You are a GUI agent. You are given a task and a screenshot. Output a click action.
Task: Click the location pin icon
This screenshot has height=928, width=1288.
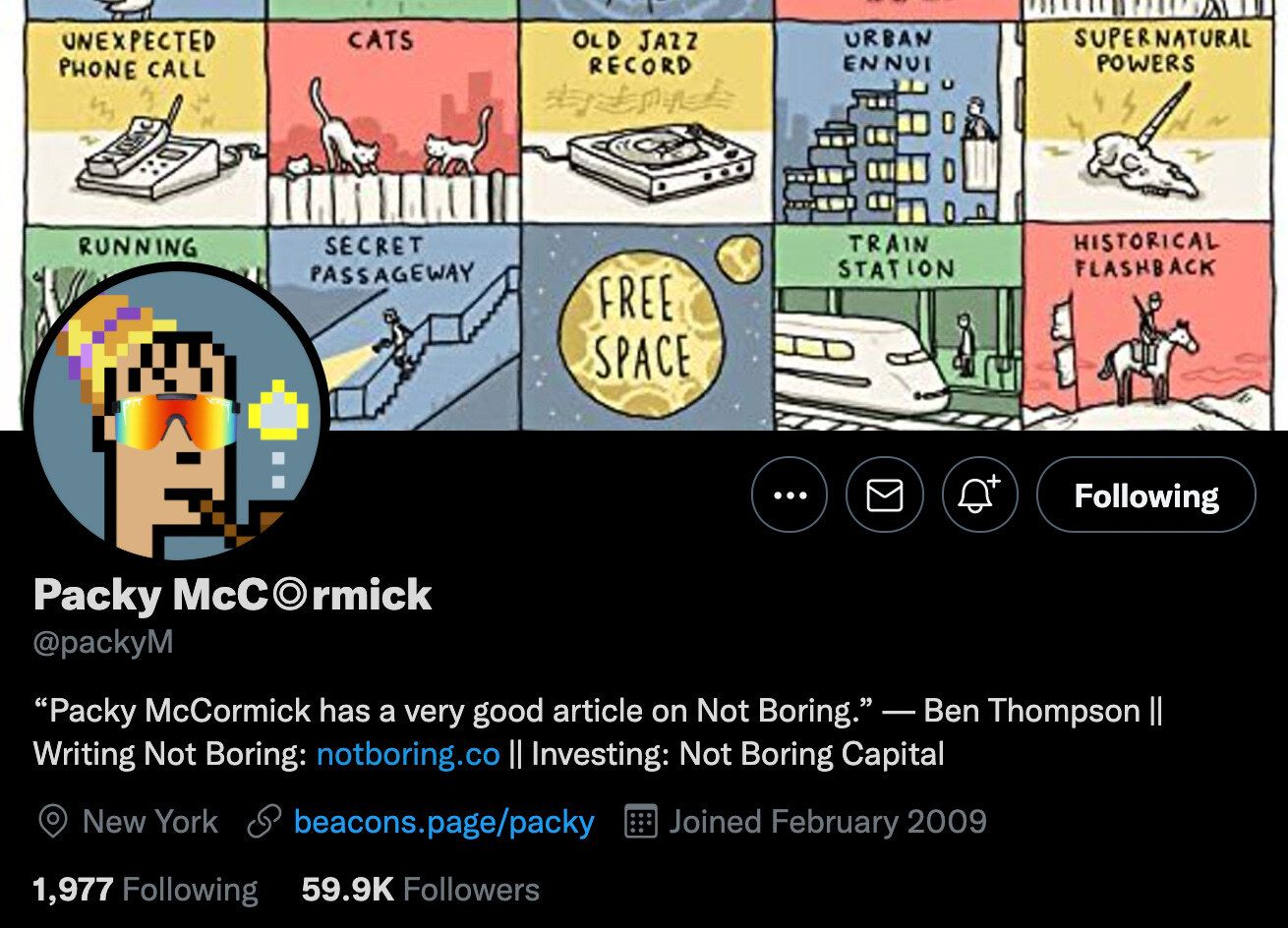(52, 822)
